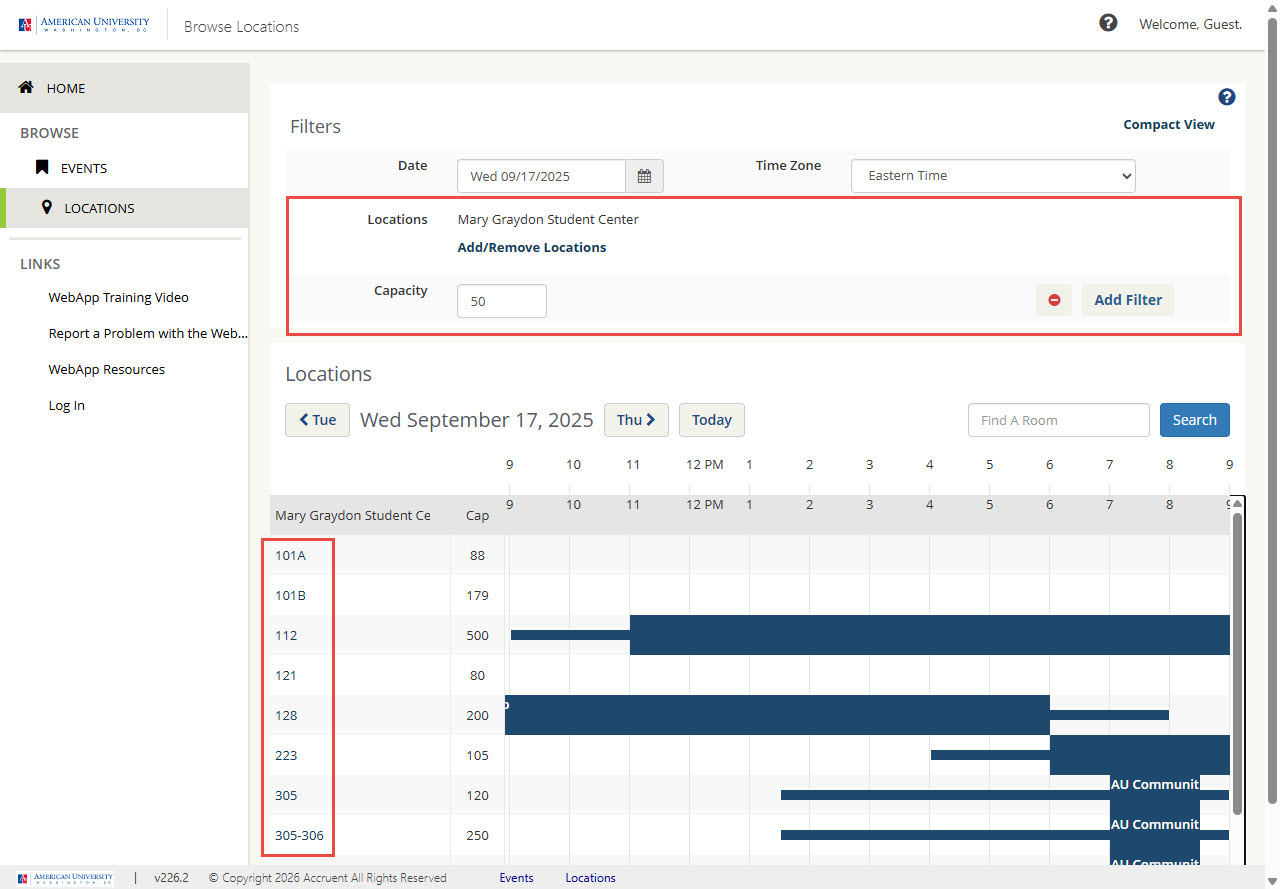This screenshot has height=889, width=1280.
Task: Click the Add Filter button
Action: [1128, 300]
